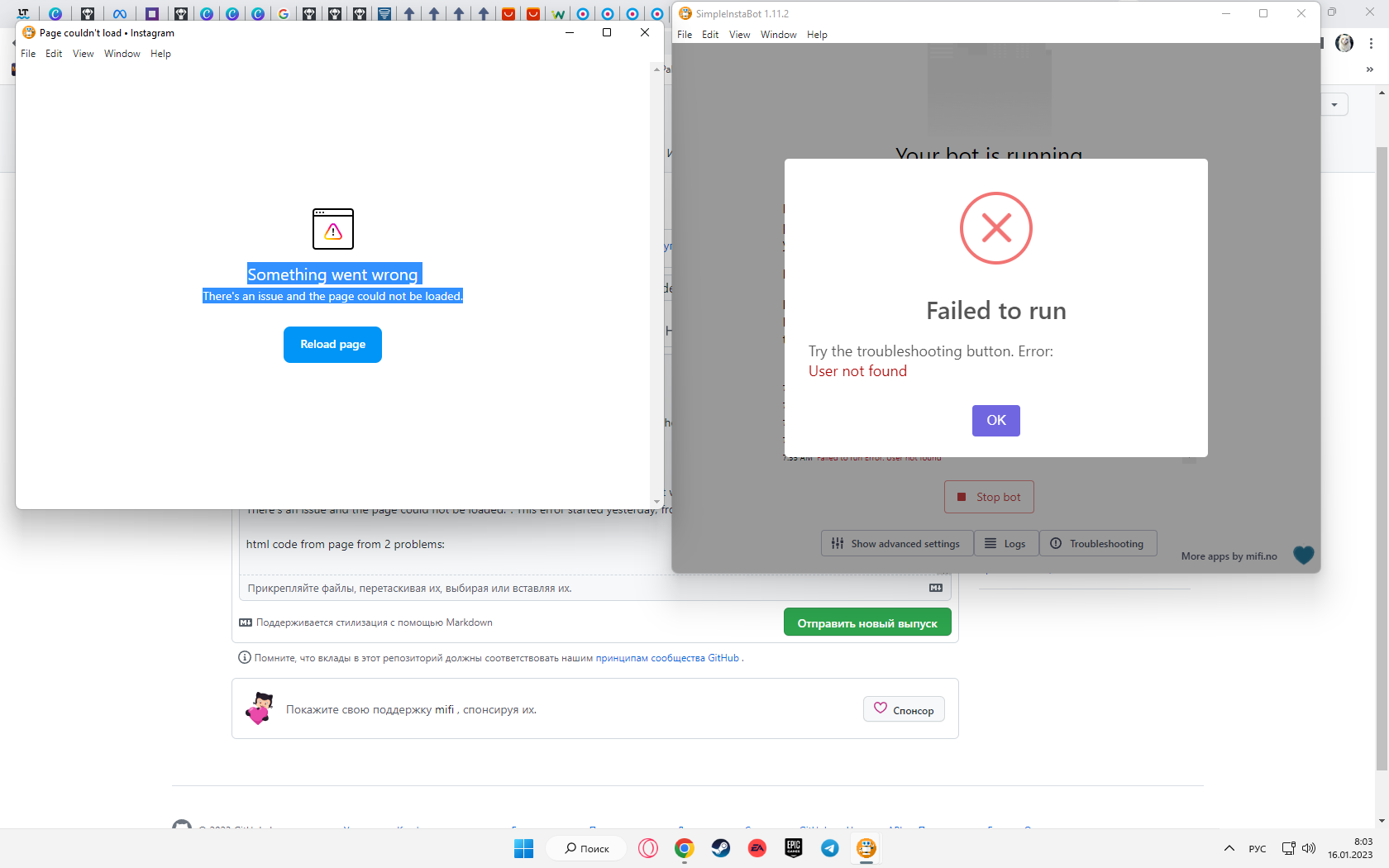Click the green submit new issue button
Viewport: 1389px width, 868px height.
867,623
